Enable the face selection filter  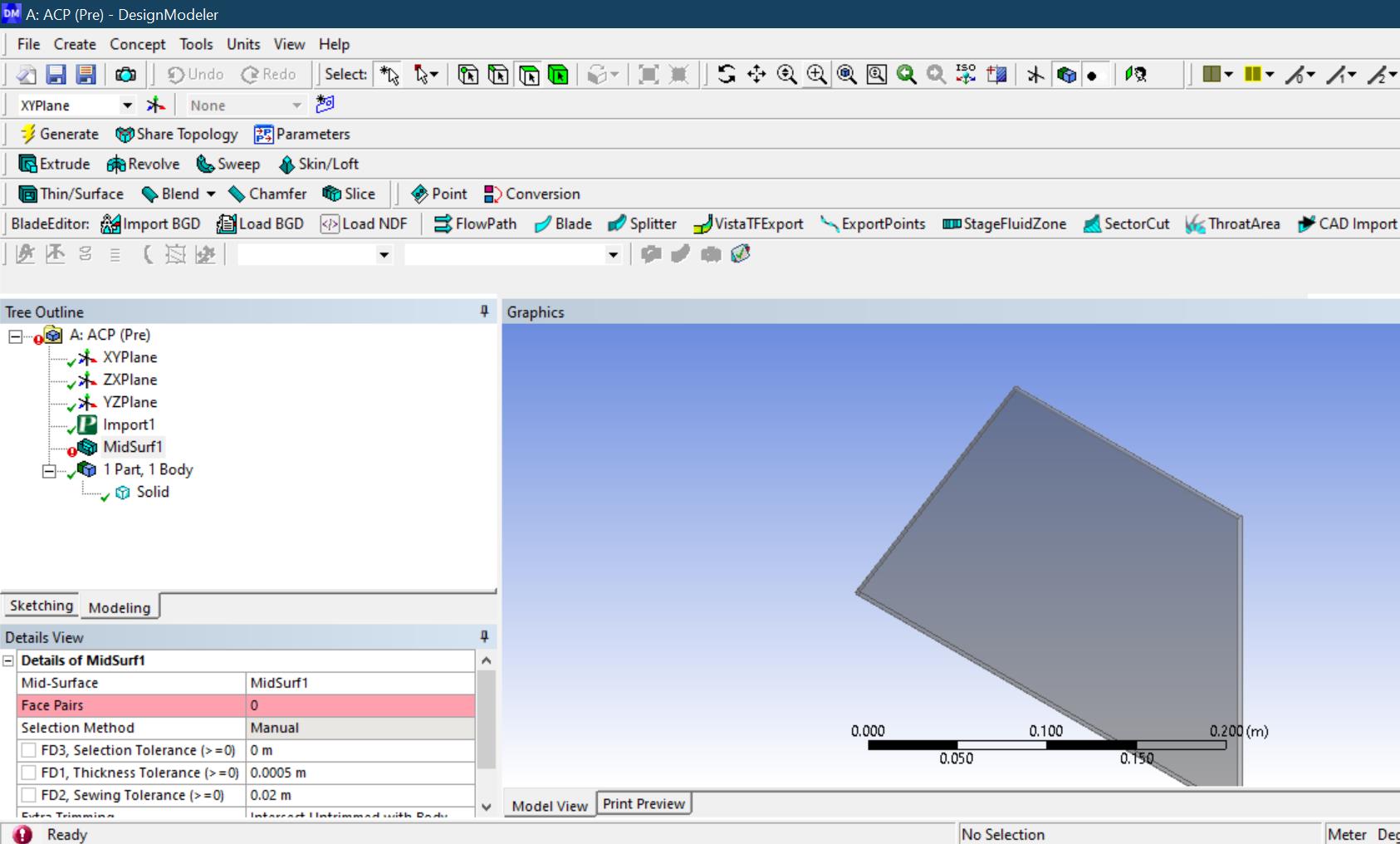coord(528,75)
